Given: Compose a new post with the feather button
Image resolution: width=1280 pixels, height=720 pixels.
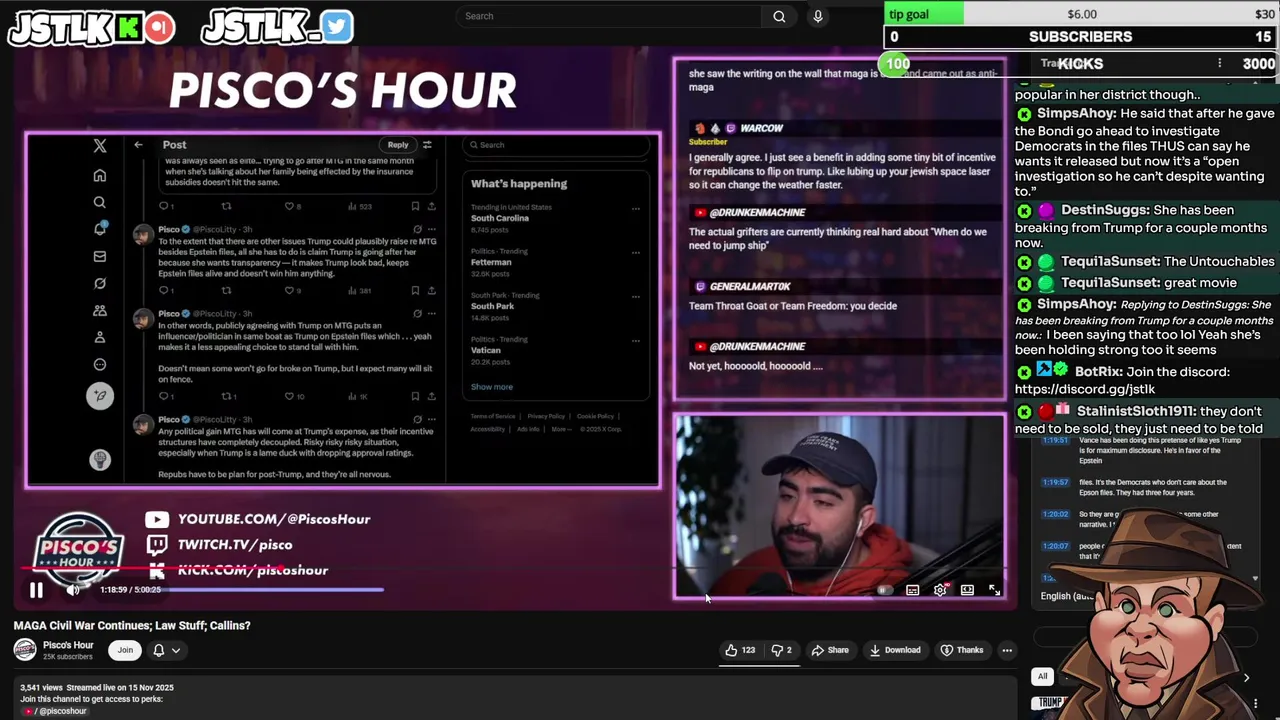Looking at the screenshot, I should 100,396.
